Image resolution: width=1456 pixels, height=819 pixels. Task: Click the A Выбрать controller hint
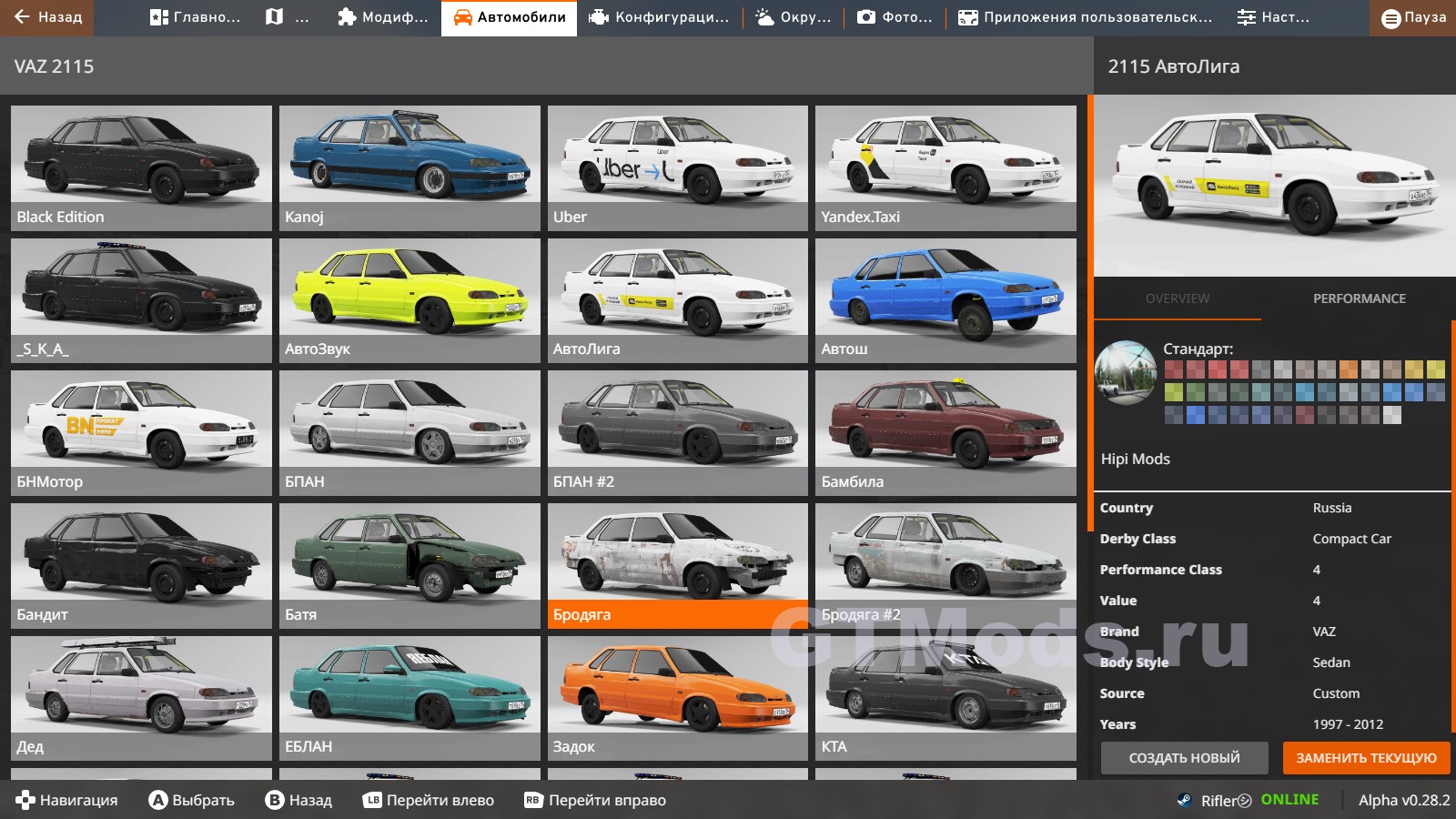coord(192,800)
